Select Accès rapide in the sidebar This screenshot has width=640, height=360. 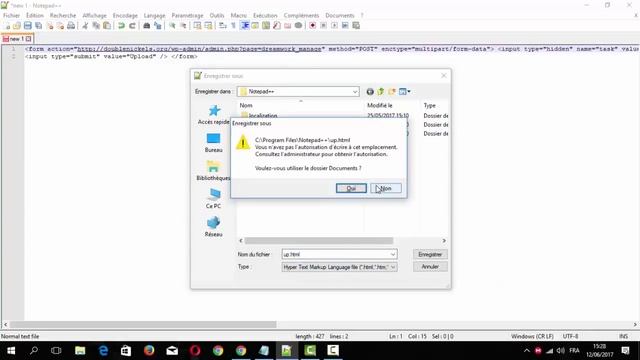tap(213, 115)
